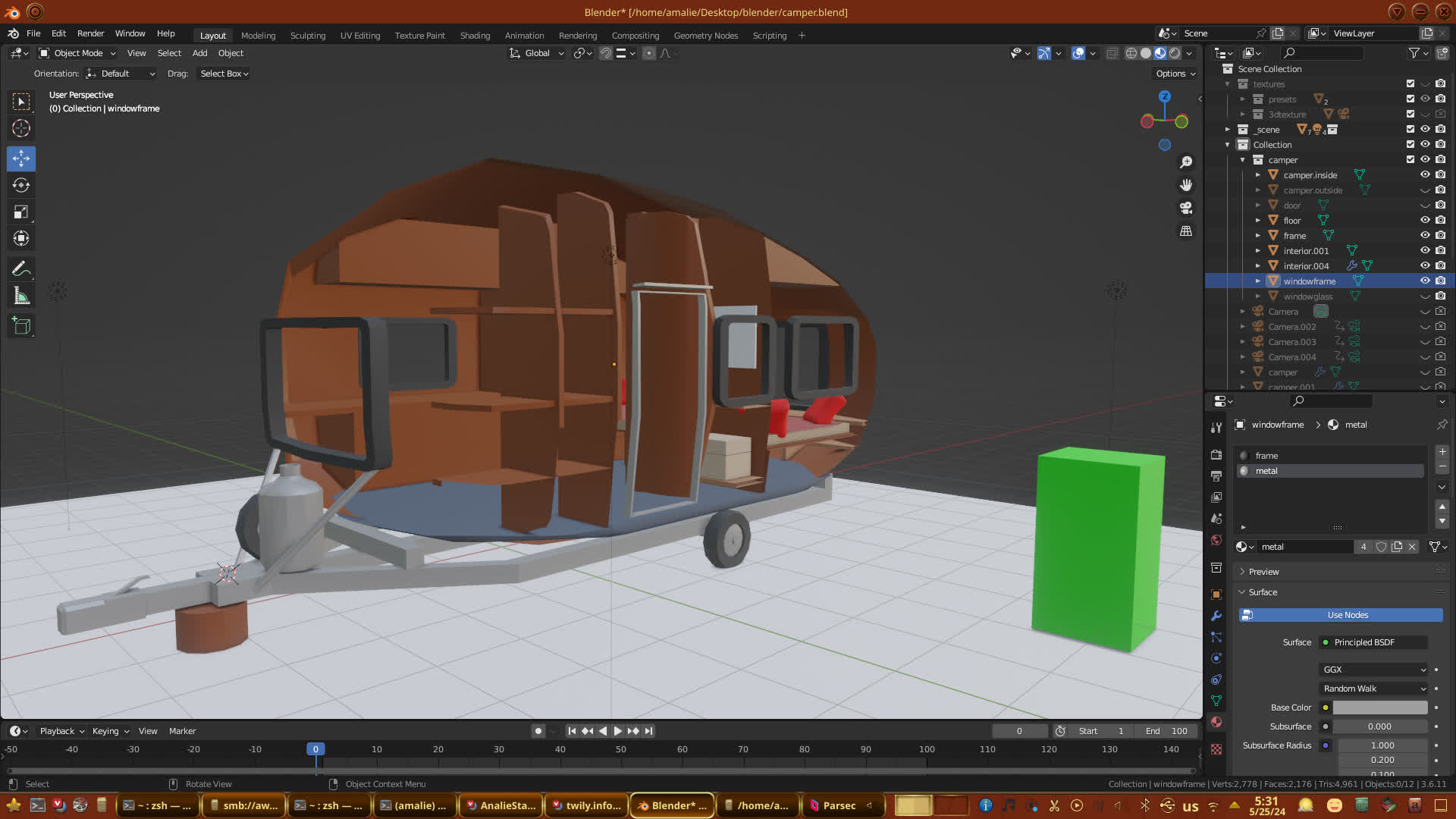
Task: Toggle camera view in viewport
Action: (1186, 208)
